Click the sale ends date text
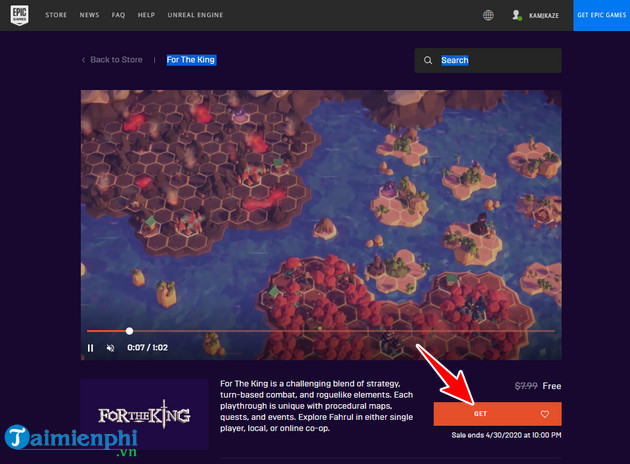 click(x=506, y=435)
